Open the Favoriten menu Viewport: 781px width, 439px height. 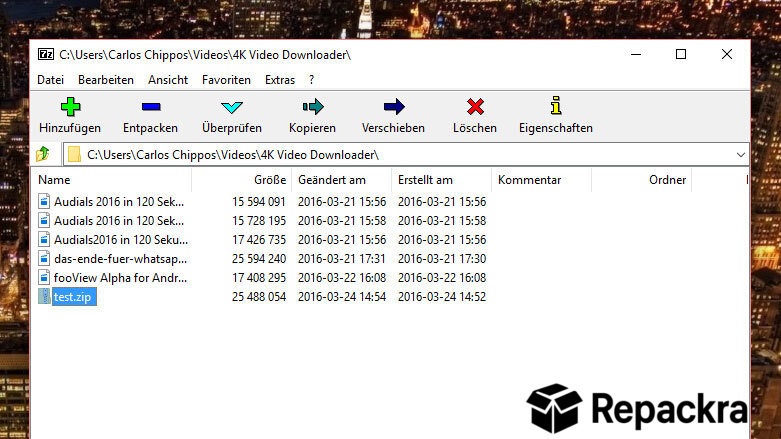tap(226, 80)
